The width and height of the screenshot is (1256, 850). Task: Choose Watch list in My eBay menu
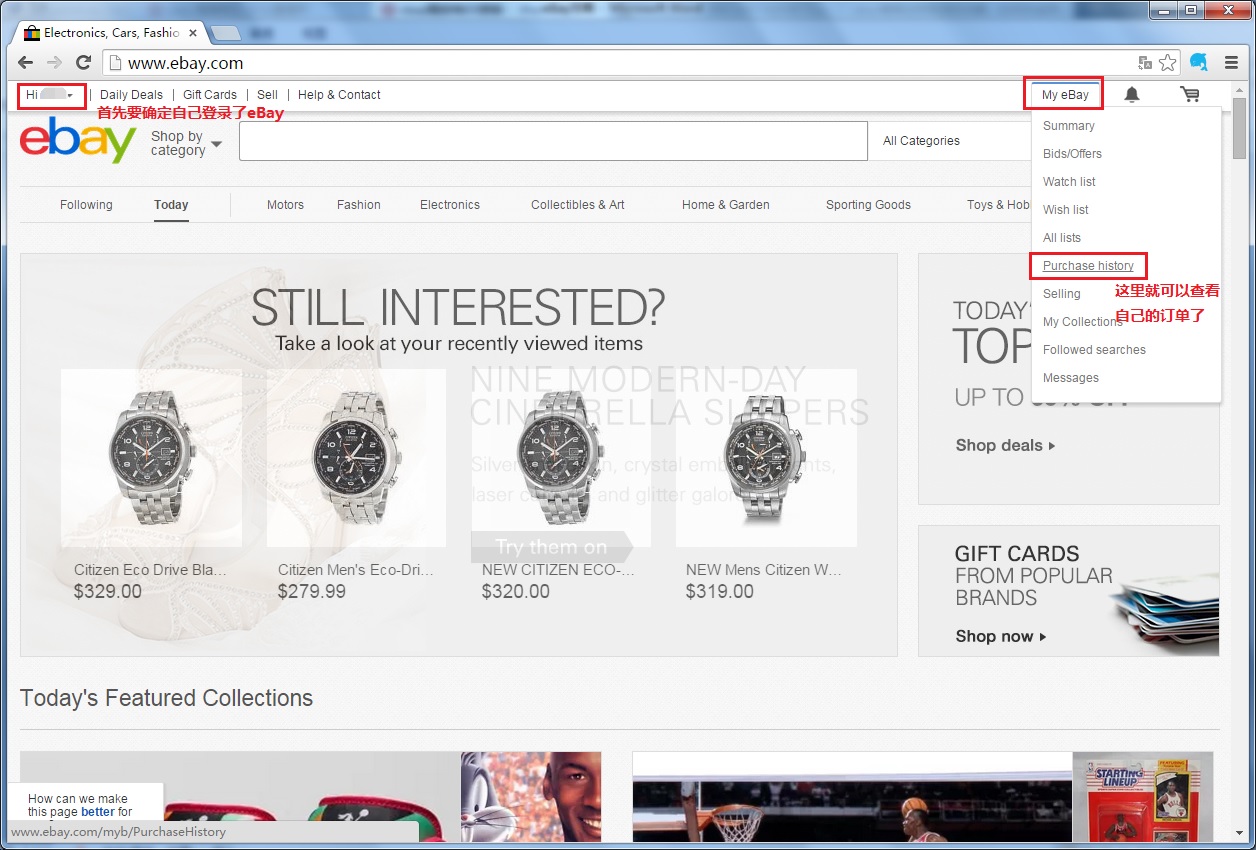pyautogui.click(x=1069, y=182)
